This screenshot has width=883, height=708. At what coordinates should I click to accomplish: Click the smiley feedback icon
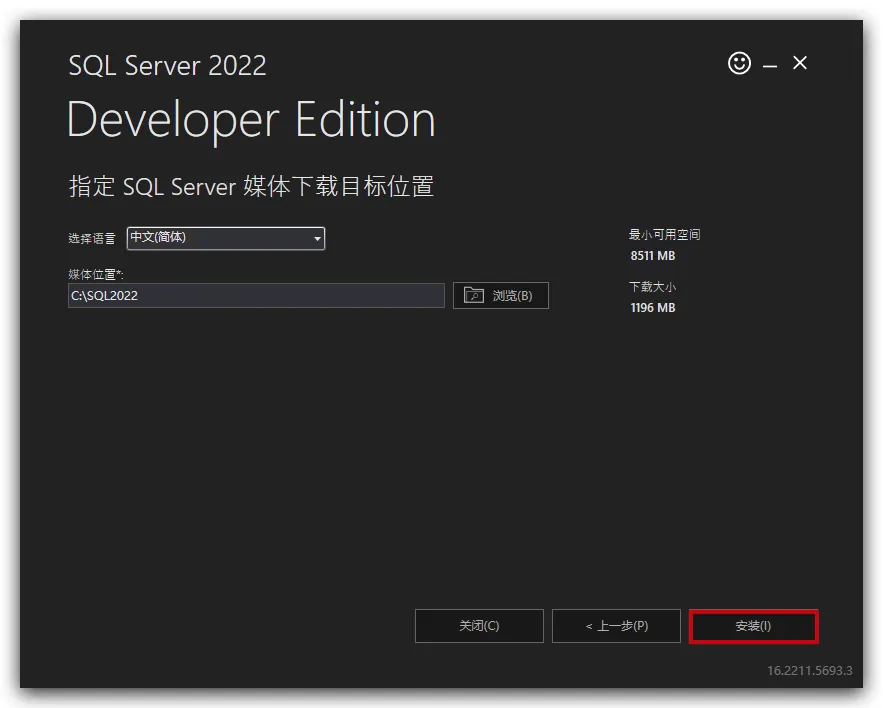tap(739, 63)
